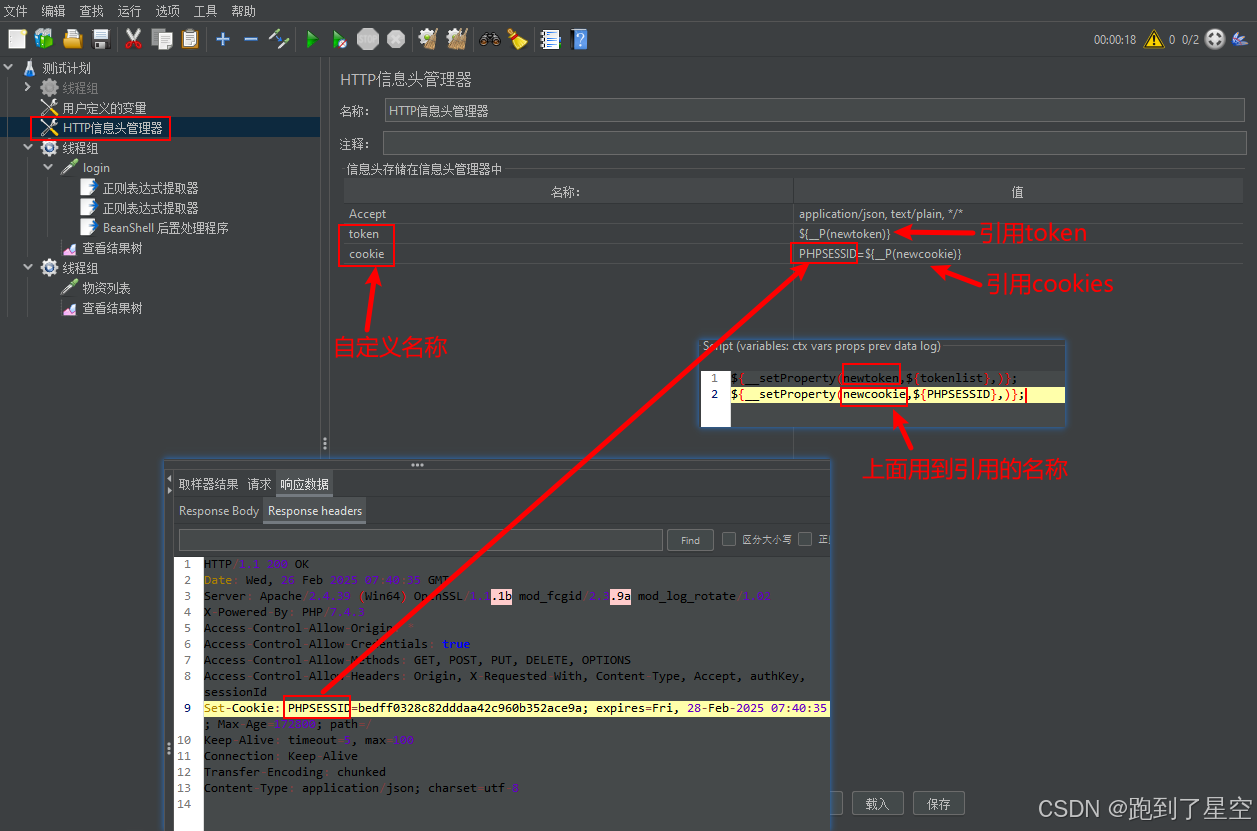Screen dimensions: 1257x831
Task: Toggle the 区分大小写 checkbox
Action: coord(729,539)
